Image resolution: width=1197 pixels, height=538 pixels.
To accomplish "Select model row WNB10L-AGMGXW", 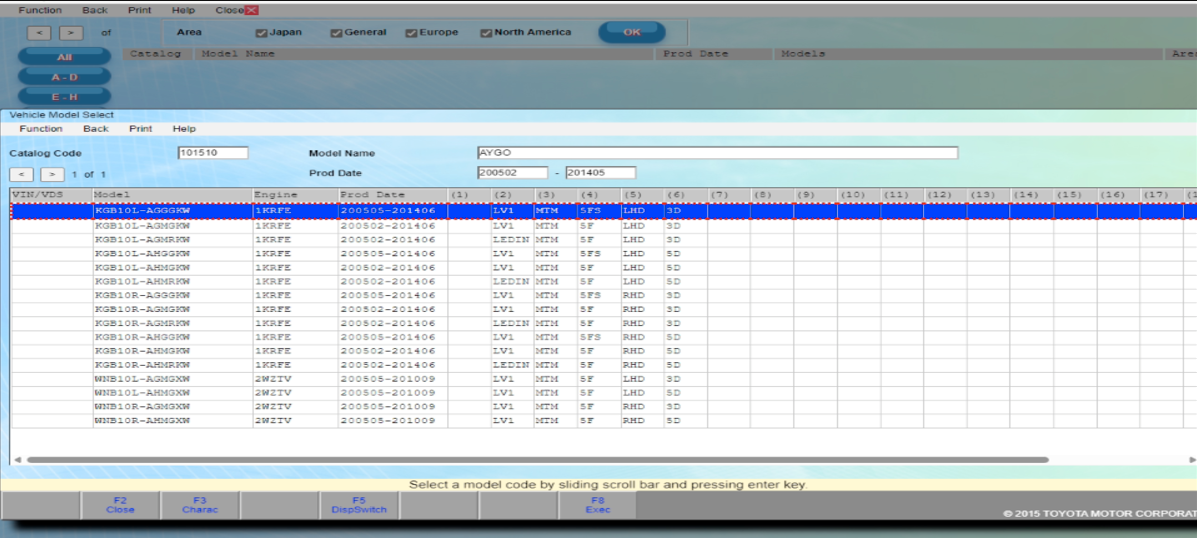I will [x=603, y=379].
